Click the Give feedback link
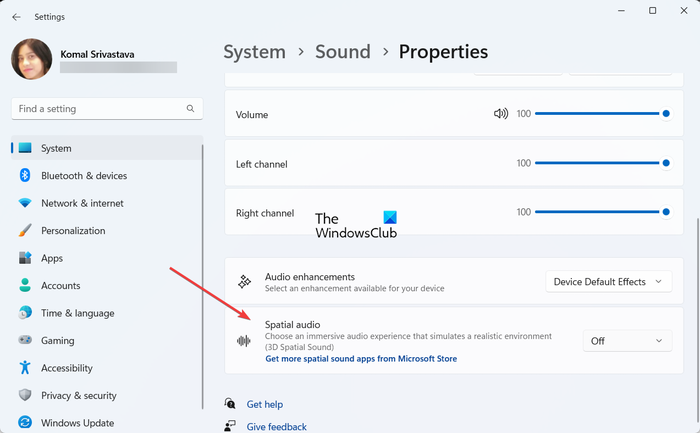 point(277,427)
